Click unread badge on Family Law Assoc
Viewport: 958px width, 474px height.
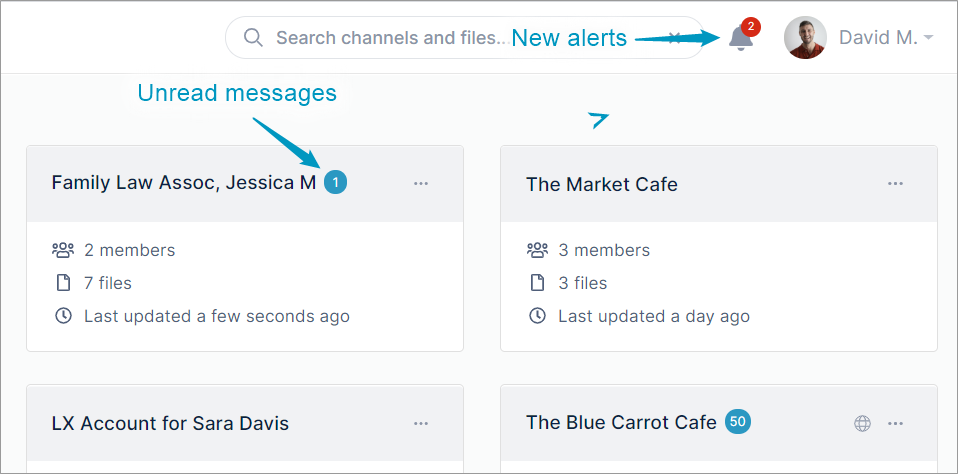tap(335, 182)
